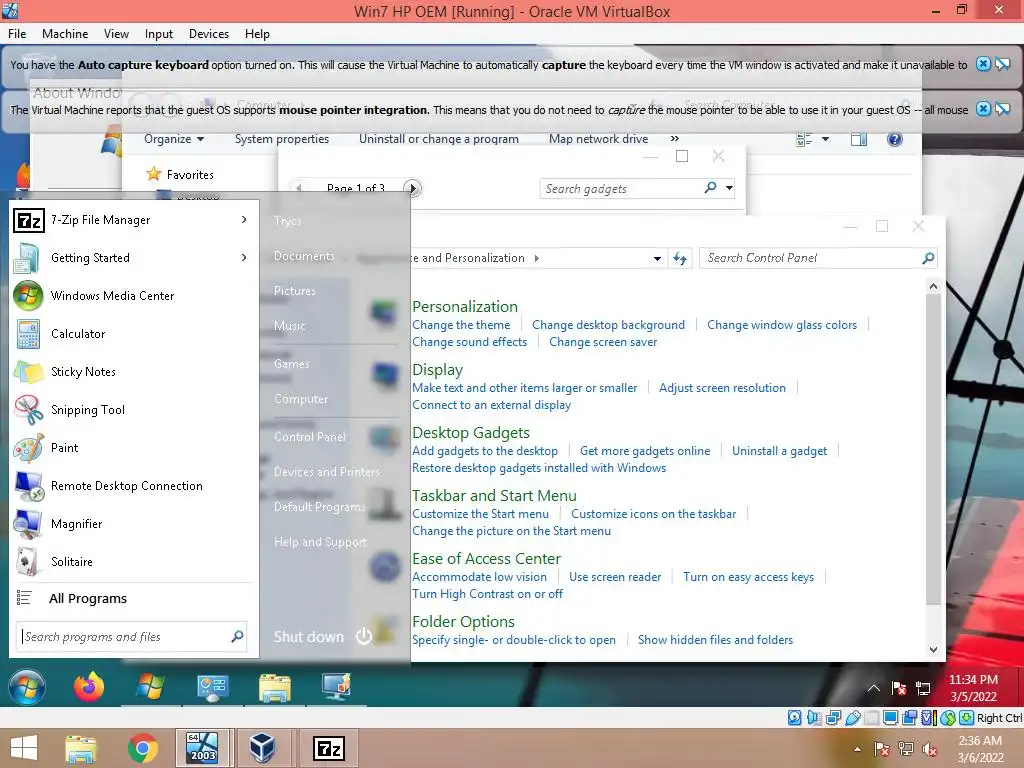The height and width of the screenshot is (768, 1024).
Task: Open Control Panel in Start menu right pane
Action: coord(310,437)
